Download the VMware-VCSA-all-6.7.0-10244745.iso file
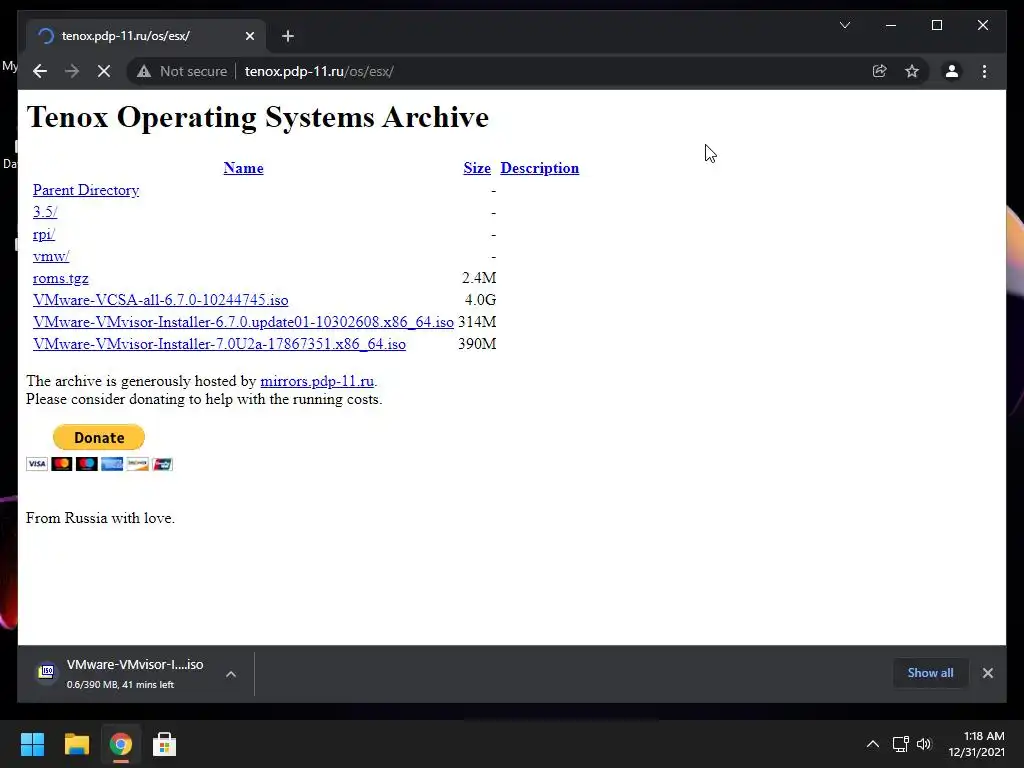Image resolution: width=1024 pixels, height=768 pixels. (161, 300)
